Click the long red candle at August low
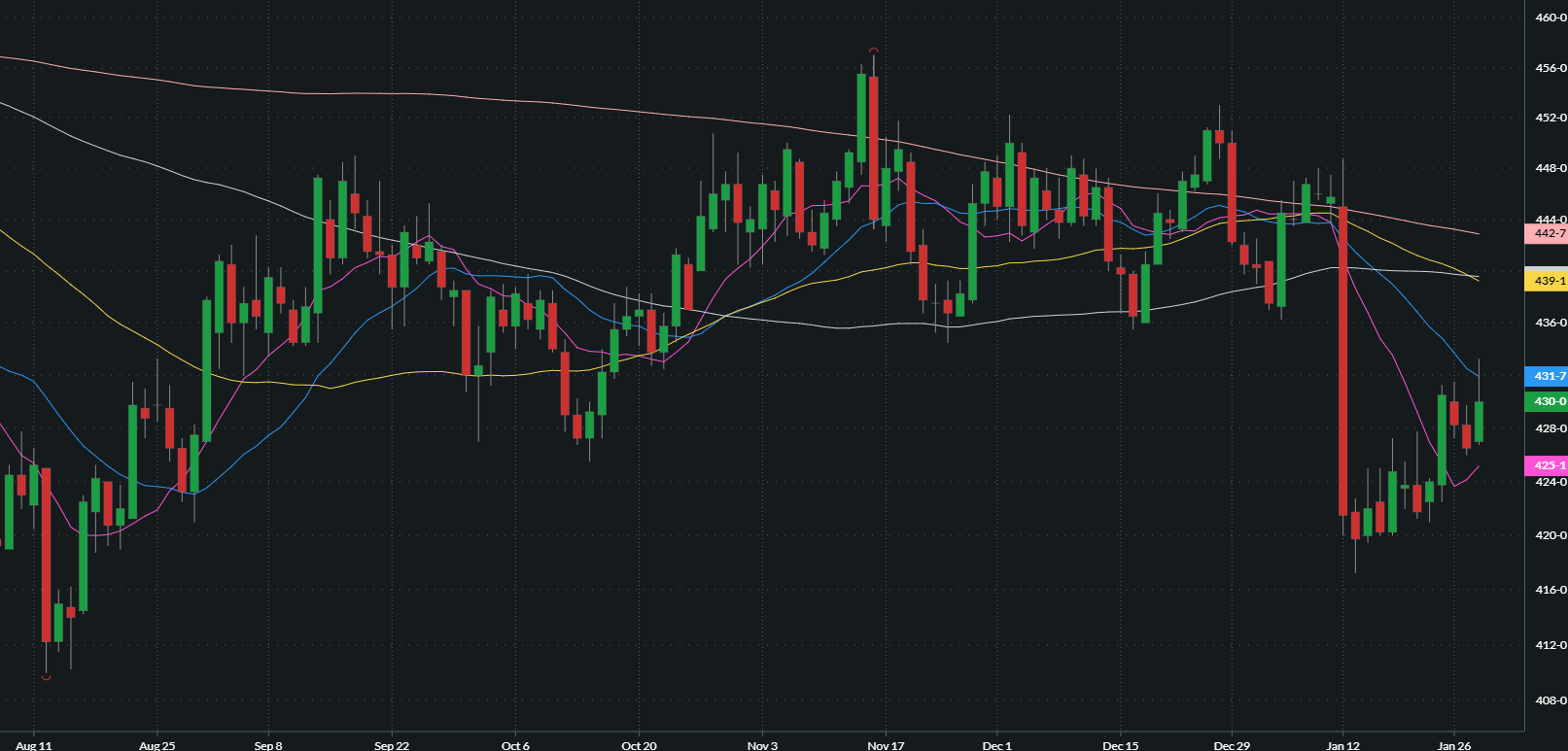 point(46,554)
